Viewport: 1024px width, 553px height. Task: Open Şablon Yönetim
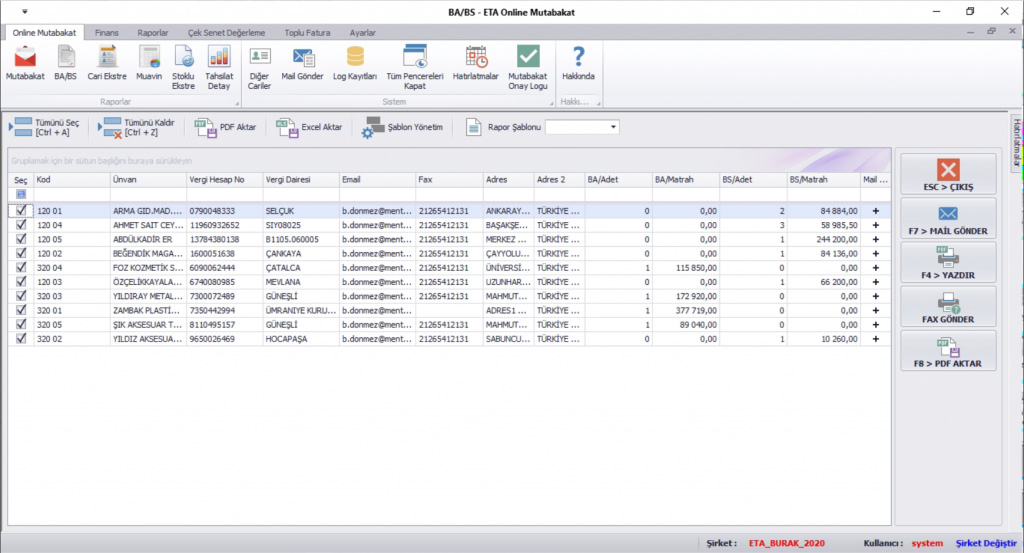[x=403, y=127]
